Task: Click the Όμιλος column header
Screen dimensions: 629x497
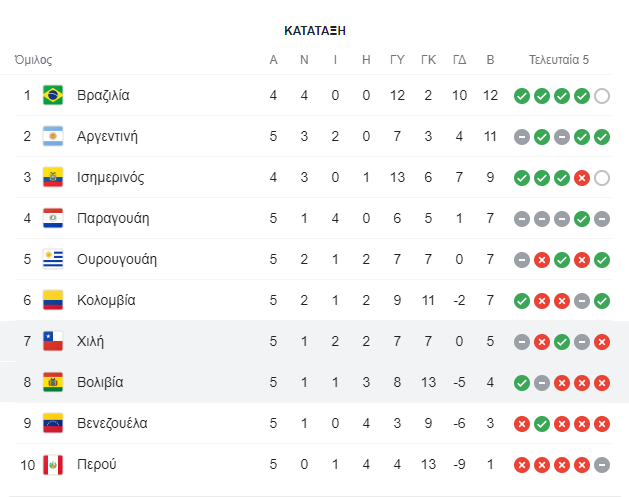Action: (33, 60)
